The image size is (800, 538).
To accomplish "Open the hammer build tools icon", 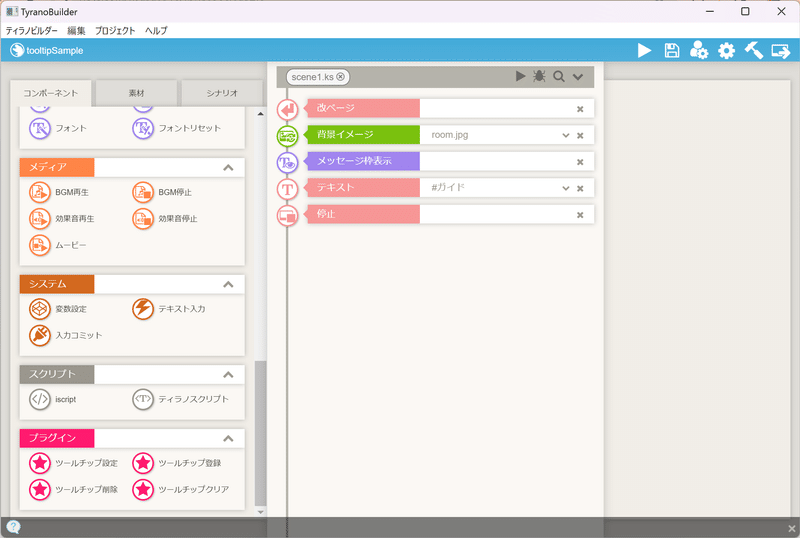I will [754, 51].
